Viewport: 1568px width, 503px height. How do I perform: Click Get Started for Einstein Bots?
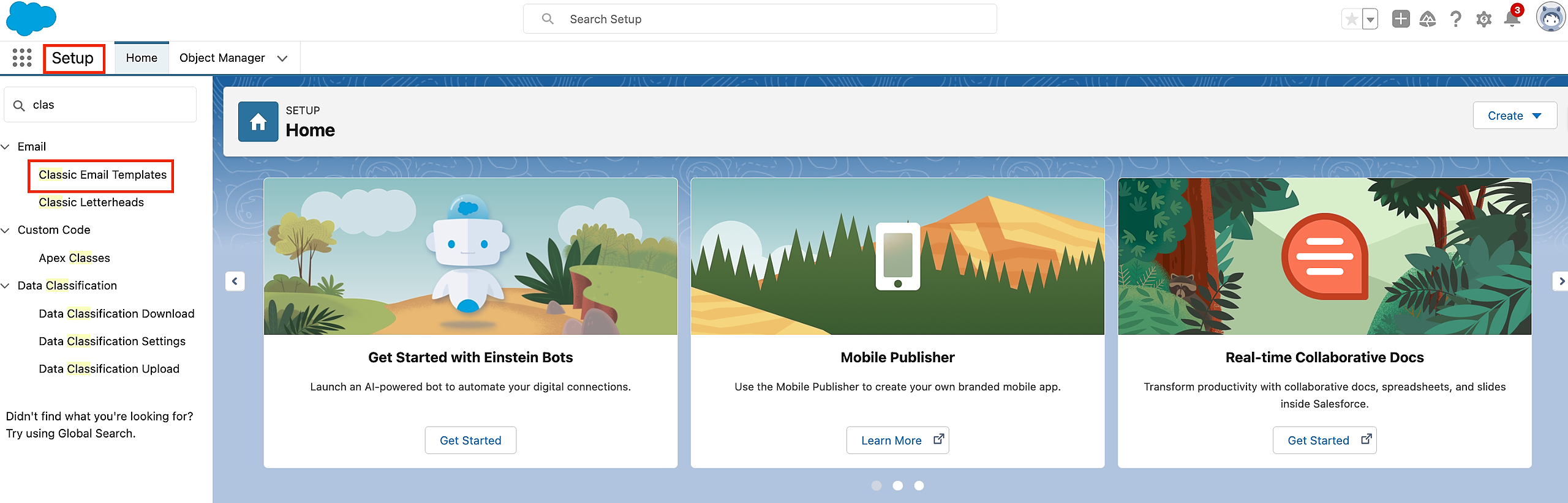470,441
